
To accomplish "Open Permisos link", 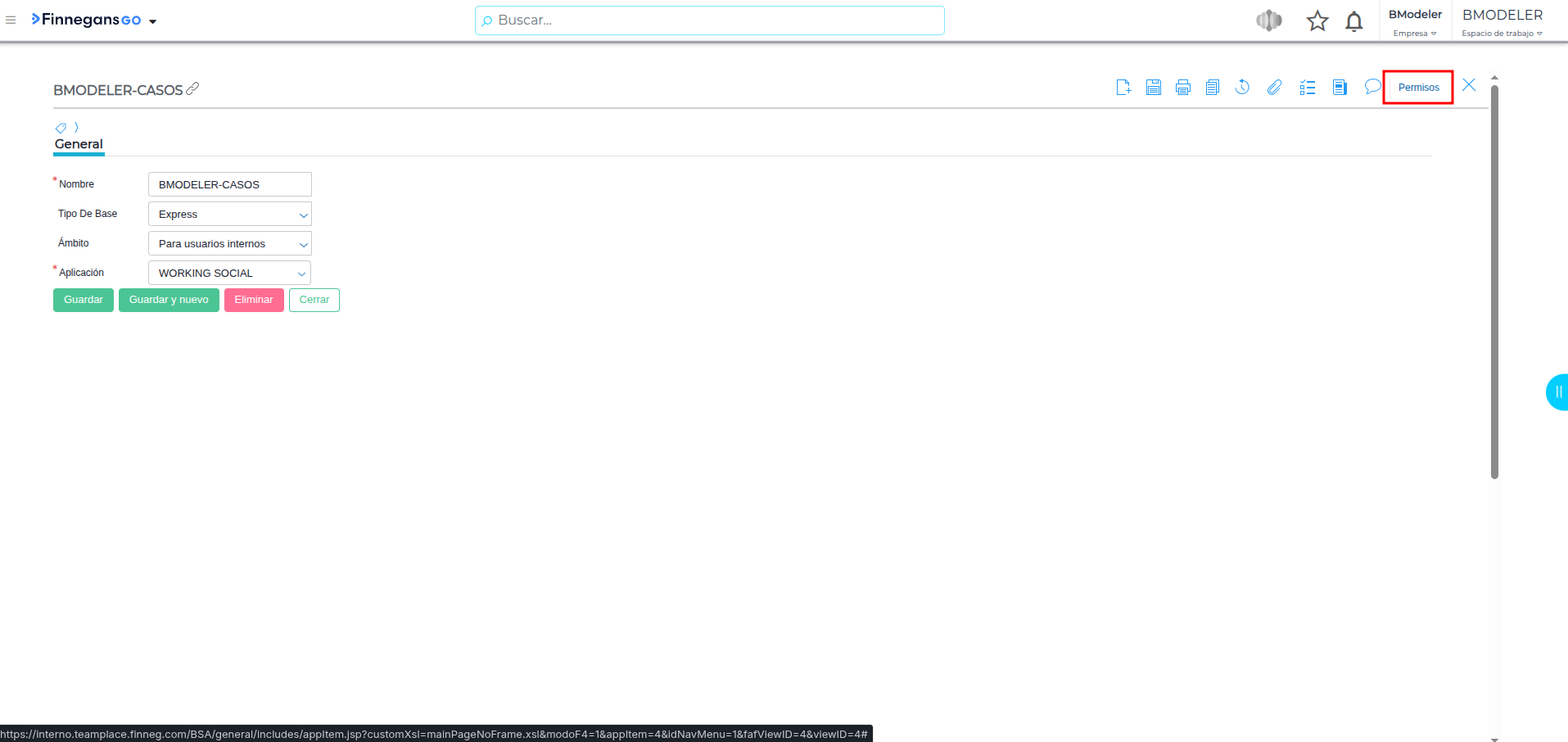I will pos(1418,88).
